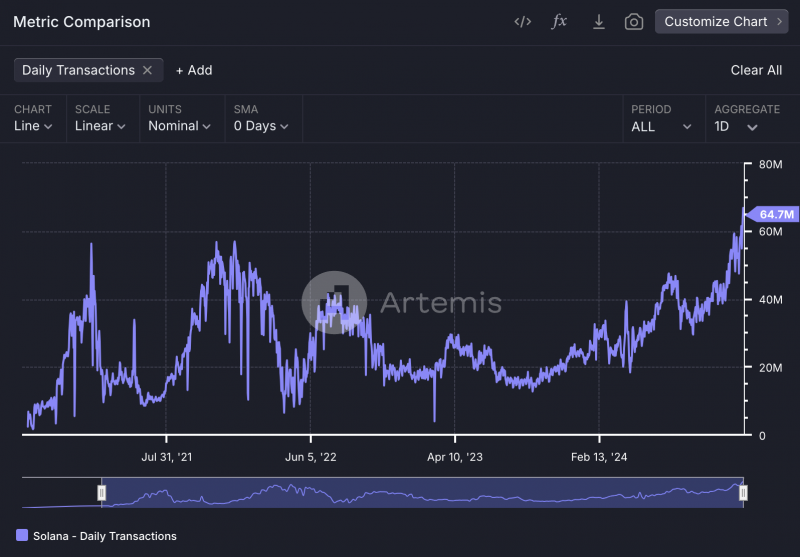Click the Jun 5, '22 axis label
The width and height of the screenshot is (800, 557).
click(x=311, y=457)
